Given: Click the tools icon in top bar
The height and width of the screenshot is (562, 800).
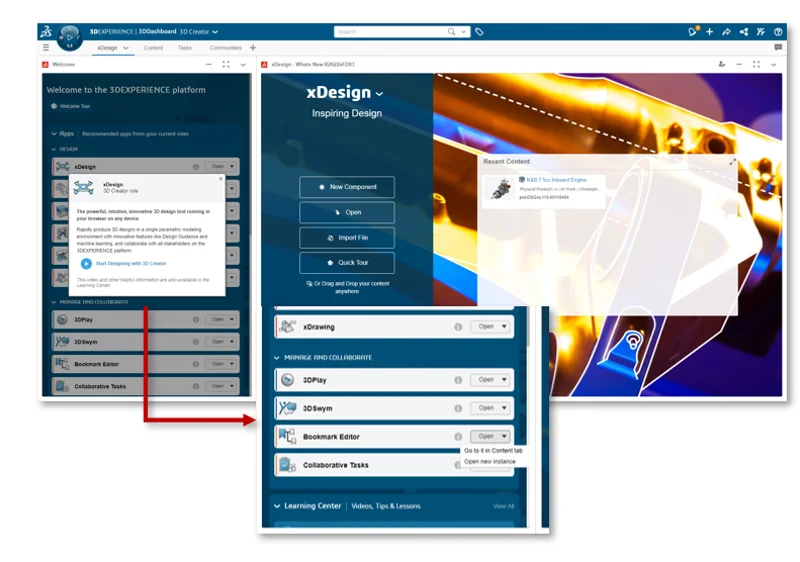Looking at the screenshot, I should point(761,32).
